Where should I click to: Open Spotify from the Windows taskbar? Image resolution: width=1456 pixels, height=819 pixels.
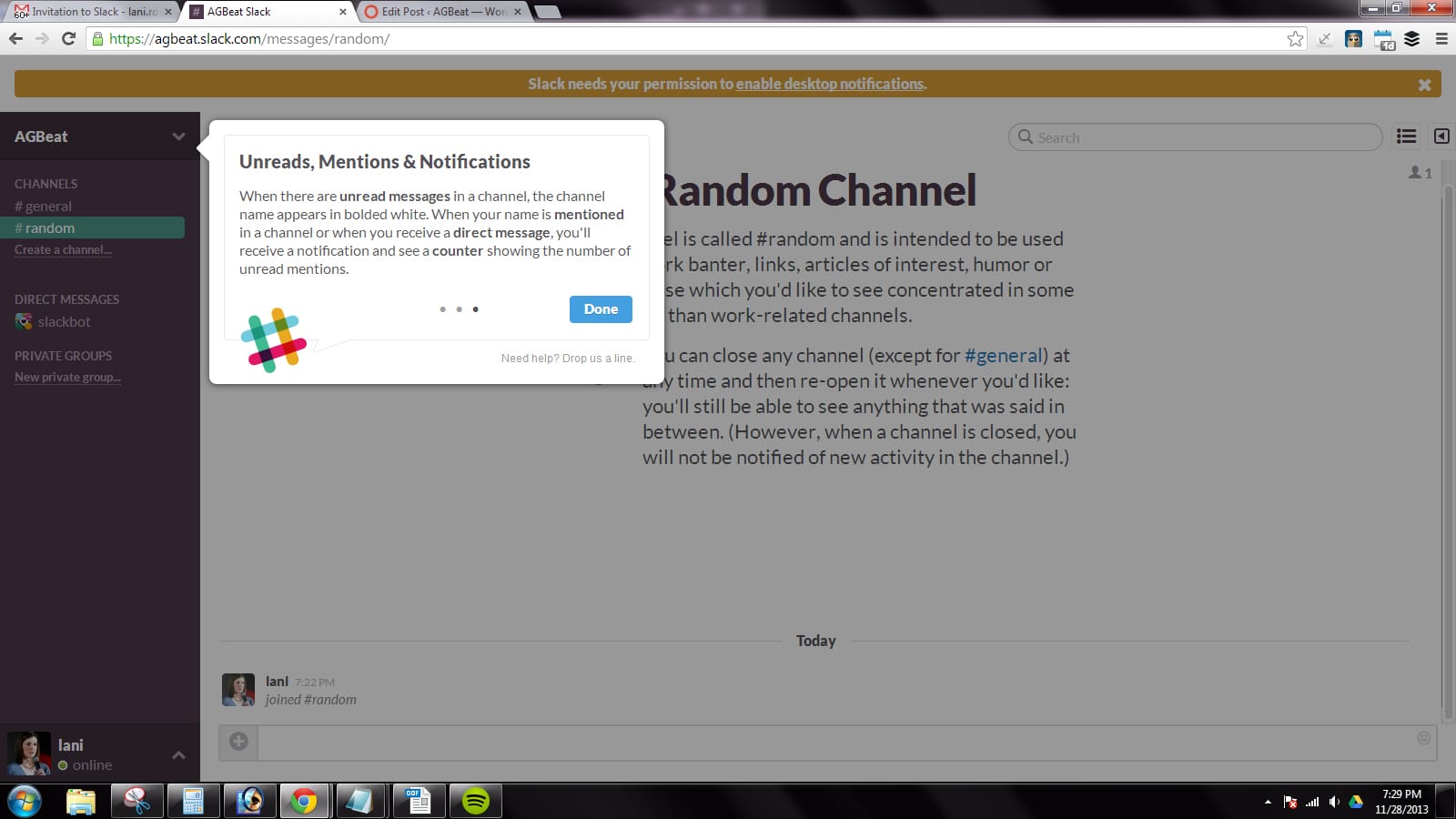click(x=476, y=801)
